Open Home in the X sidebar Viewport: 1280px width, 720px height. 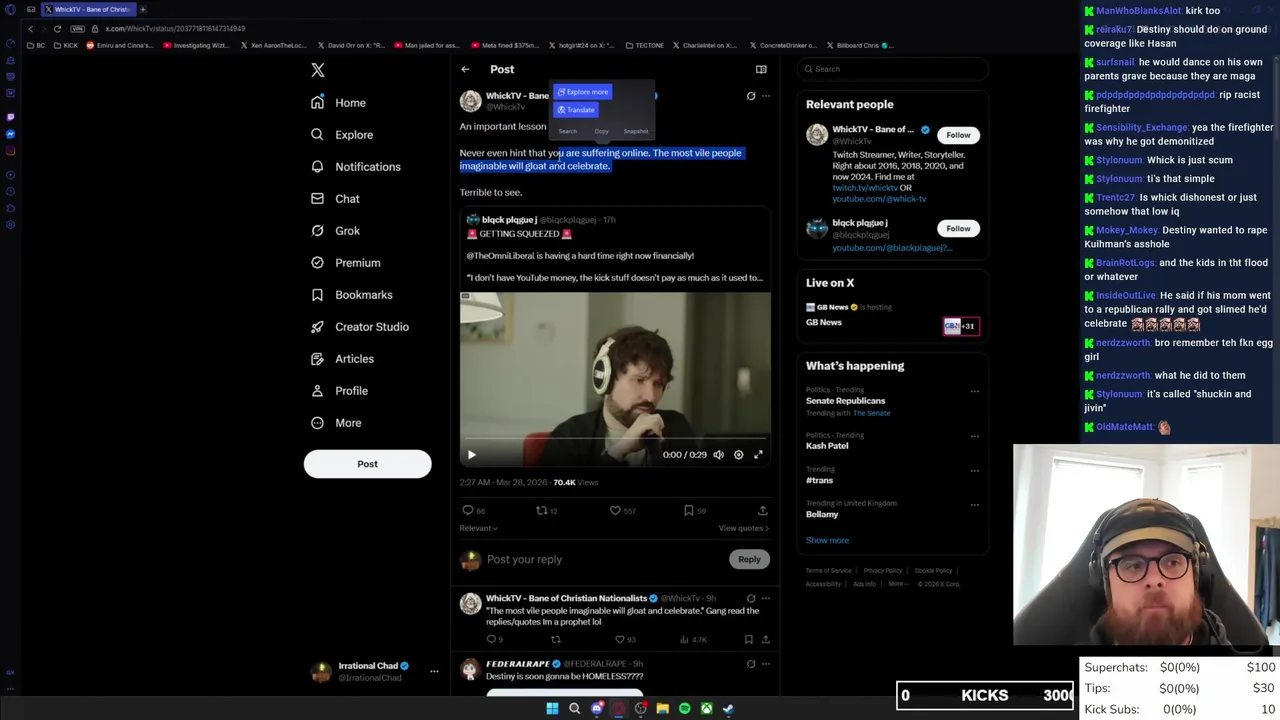pos(338,103)
